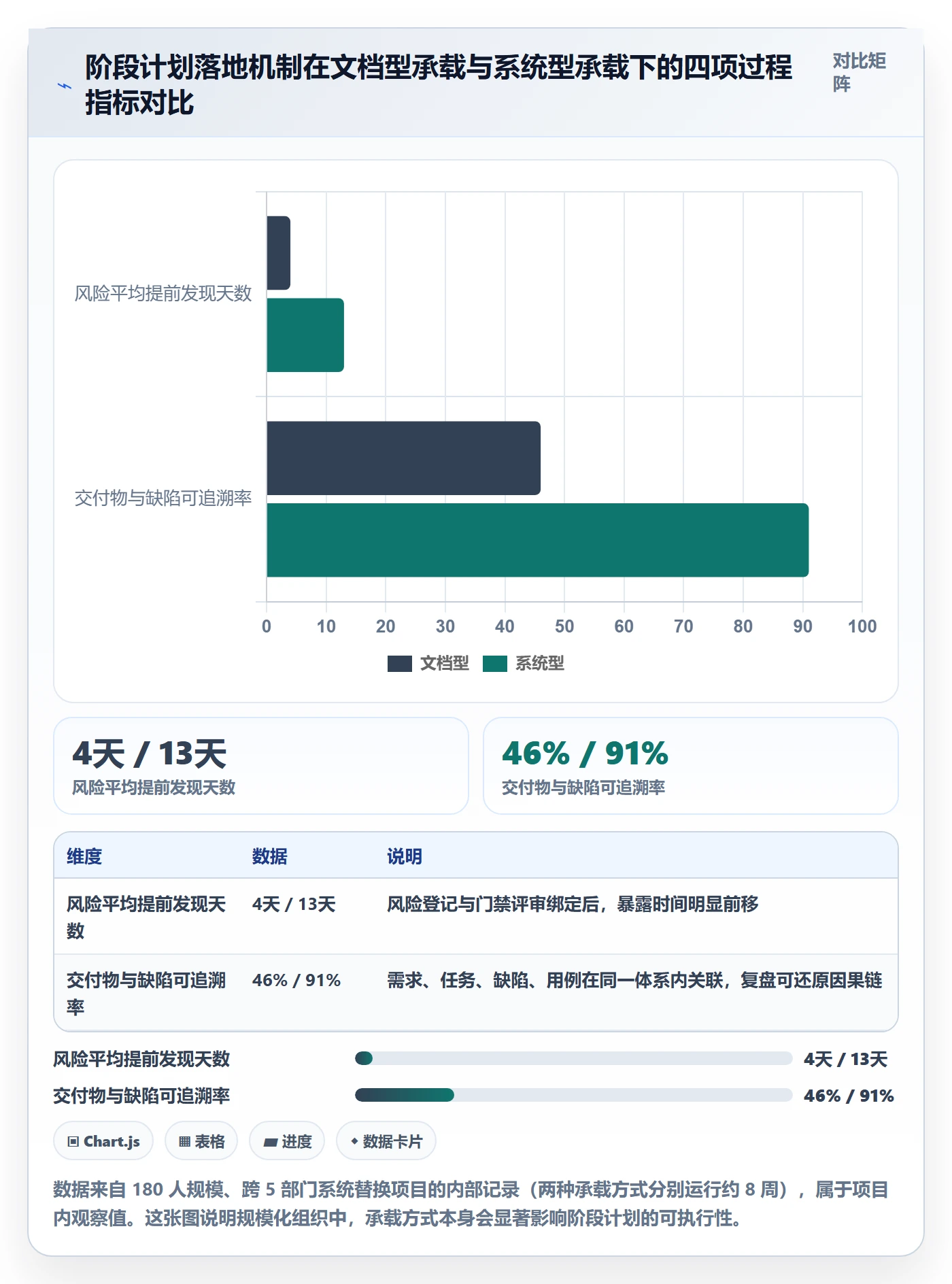Click the 说明 table column header
This screenshot has height=1284, width=952.
point(405,856)
